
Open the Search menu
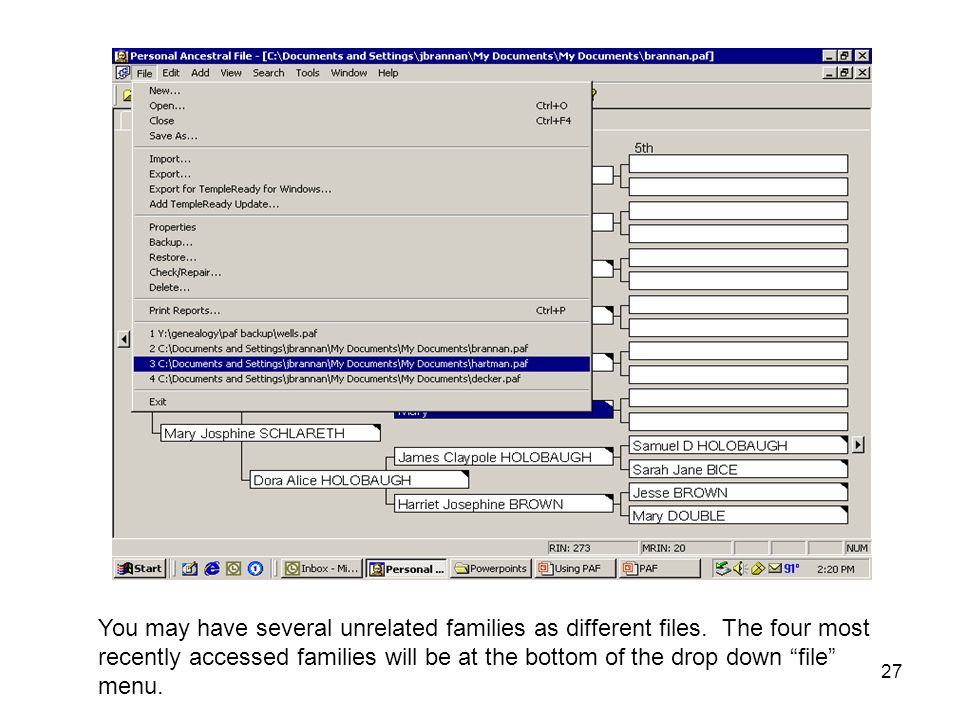point(268,73)
